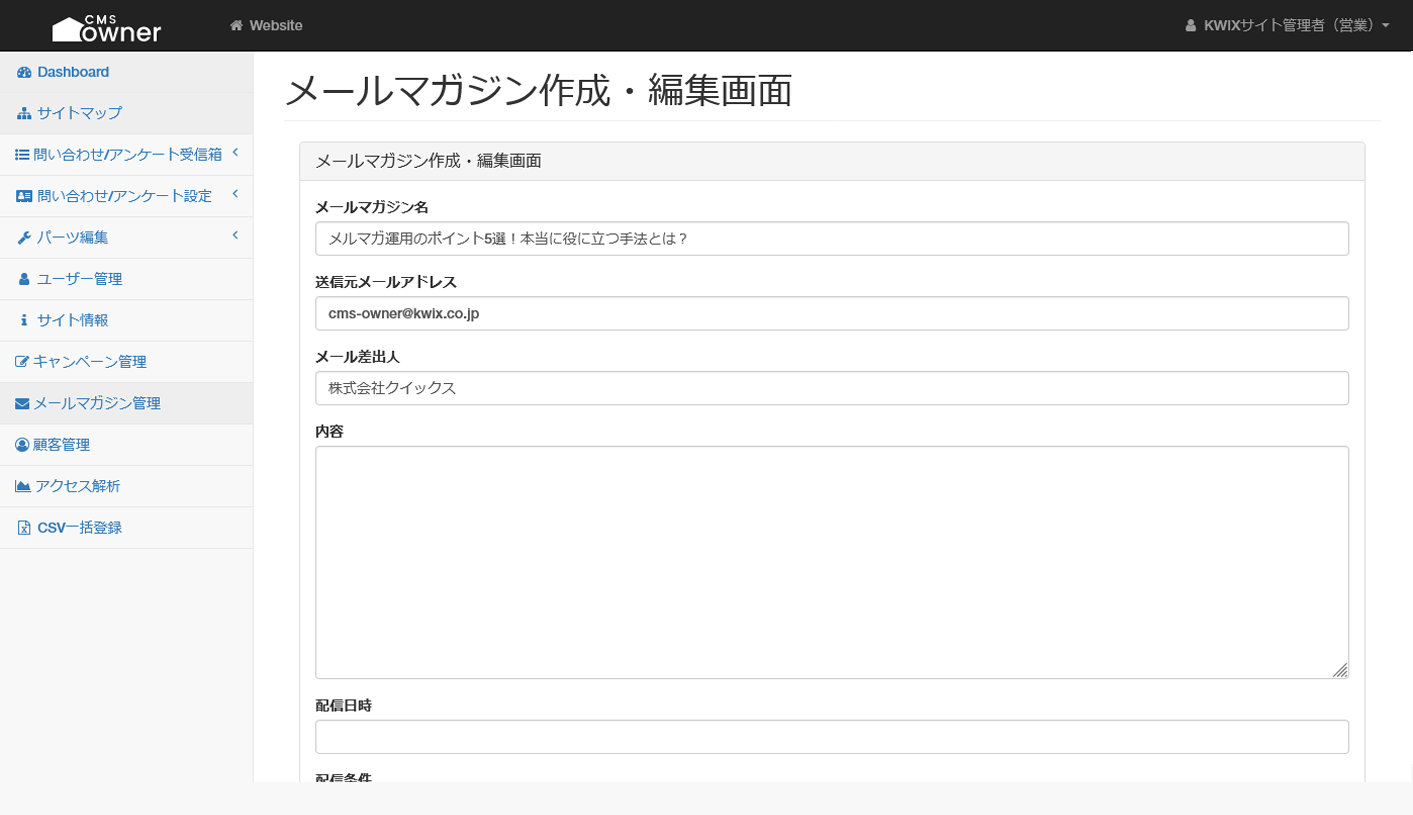1413x815 pixels.
Task: Open the Website link in the top bar
Action: 266,25
